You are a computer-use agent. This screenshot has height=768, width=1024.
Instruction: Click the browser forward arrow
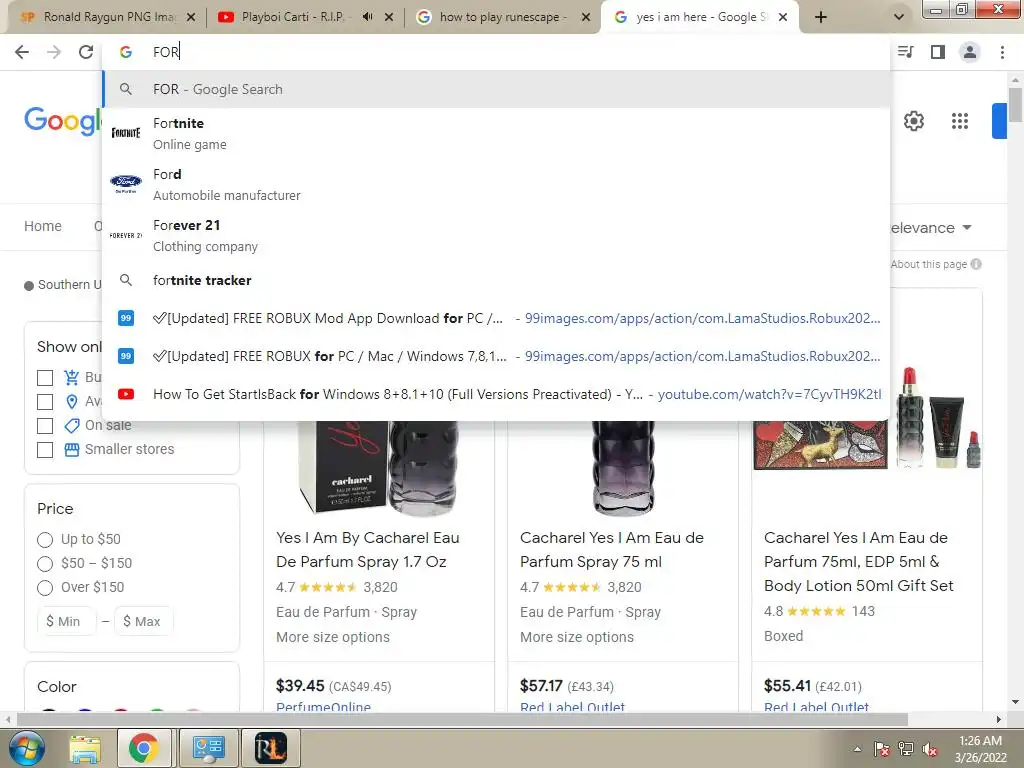click(54, 52)
